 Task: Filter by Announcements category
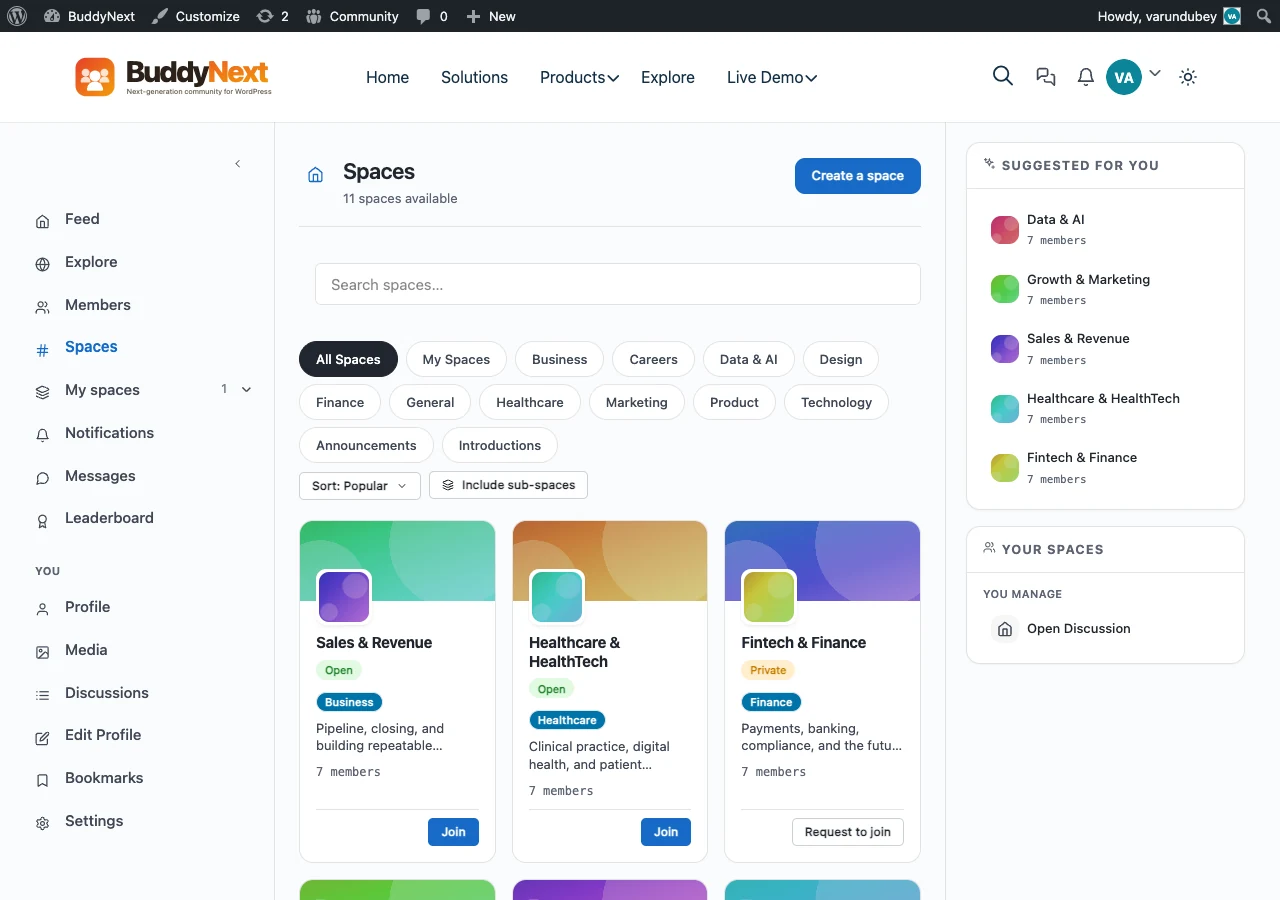click(366, 445)
